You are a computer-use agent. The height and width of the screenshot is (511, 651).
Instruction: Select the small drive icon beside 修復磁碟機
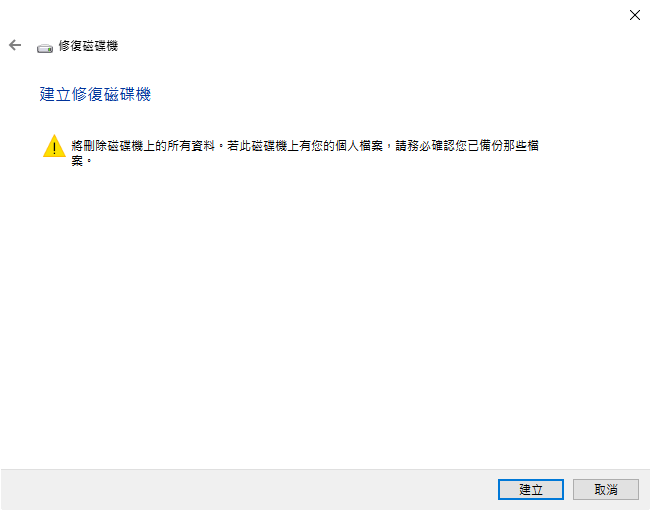tap(45, 48)
